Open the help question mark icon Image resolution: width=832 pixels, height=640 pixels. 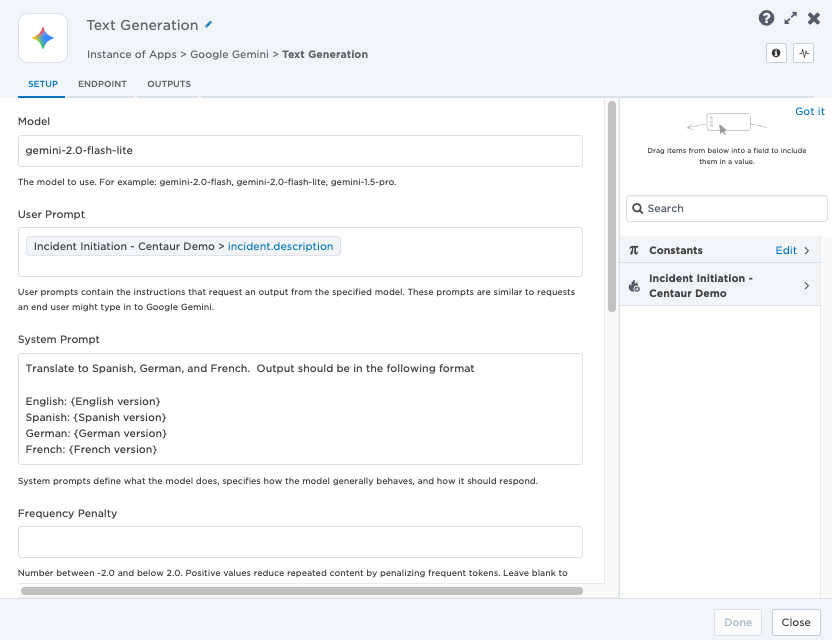point(766,19)
